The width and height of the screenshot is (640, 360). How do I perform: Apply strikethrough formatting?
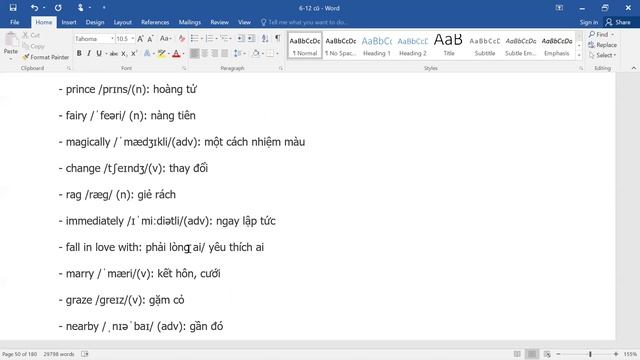coord(114,53)
